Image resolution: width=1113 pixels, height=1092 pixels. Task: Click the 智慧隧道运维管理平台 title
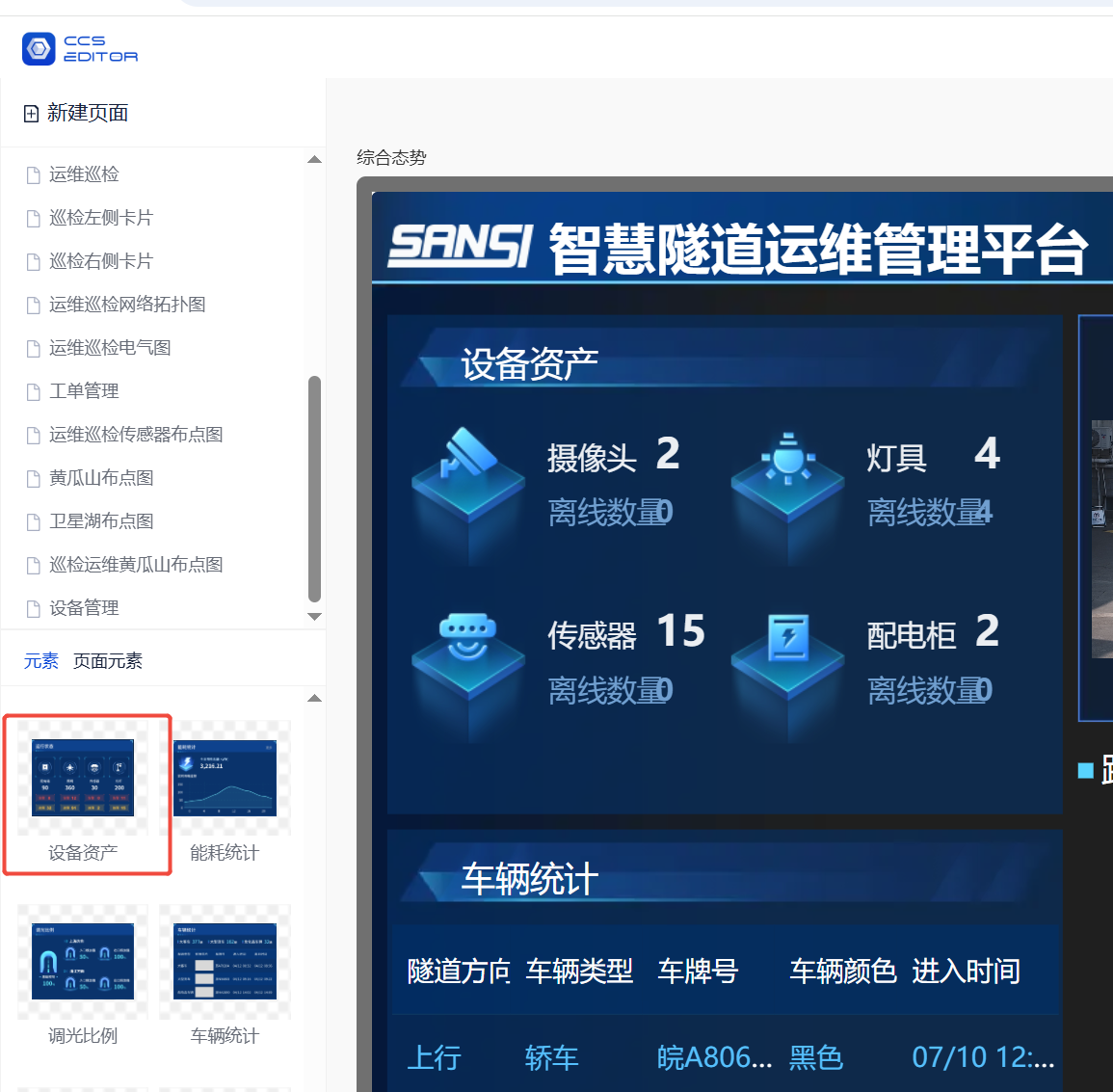(818, 249)
